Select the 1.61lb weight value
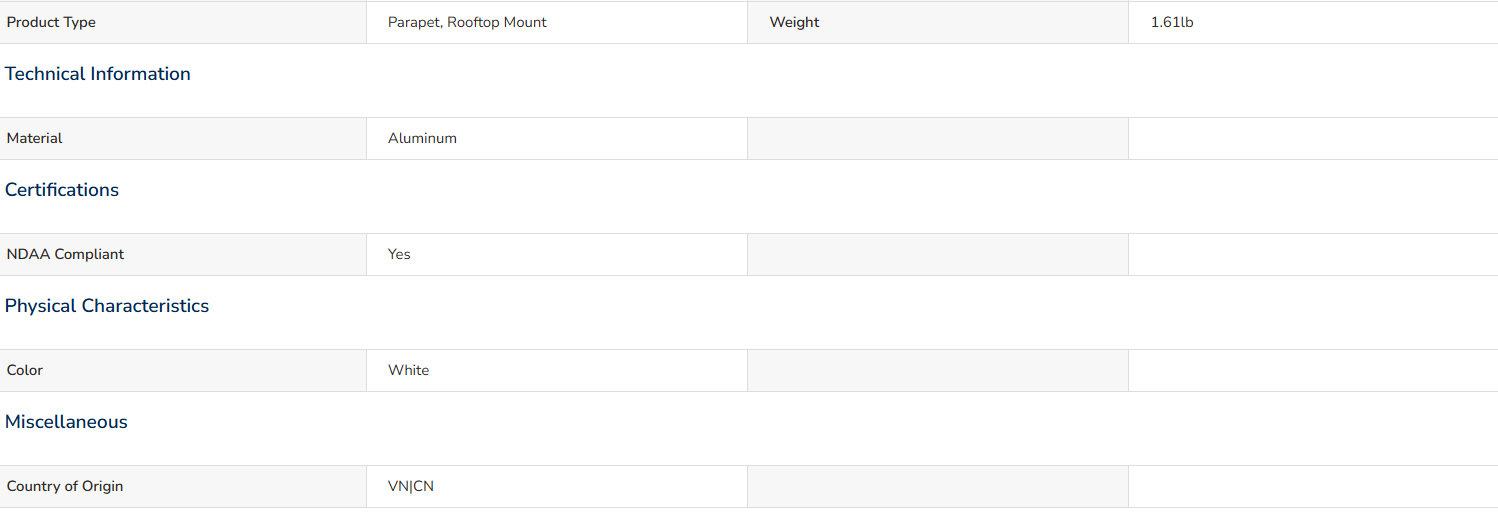The width and height of the screenshot is (1498, 514). pyautogui.click(x=1172, y=22)
